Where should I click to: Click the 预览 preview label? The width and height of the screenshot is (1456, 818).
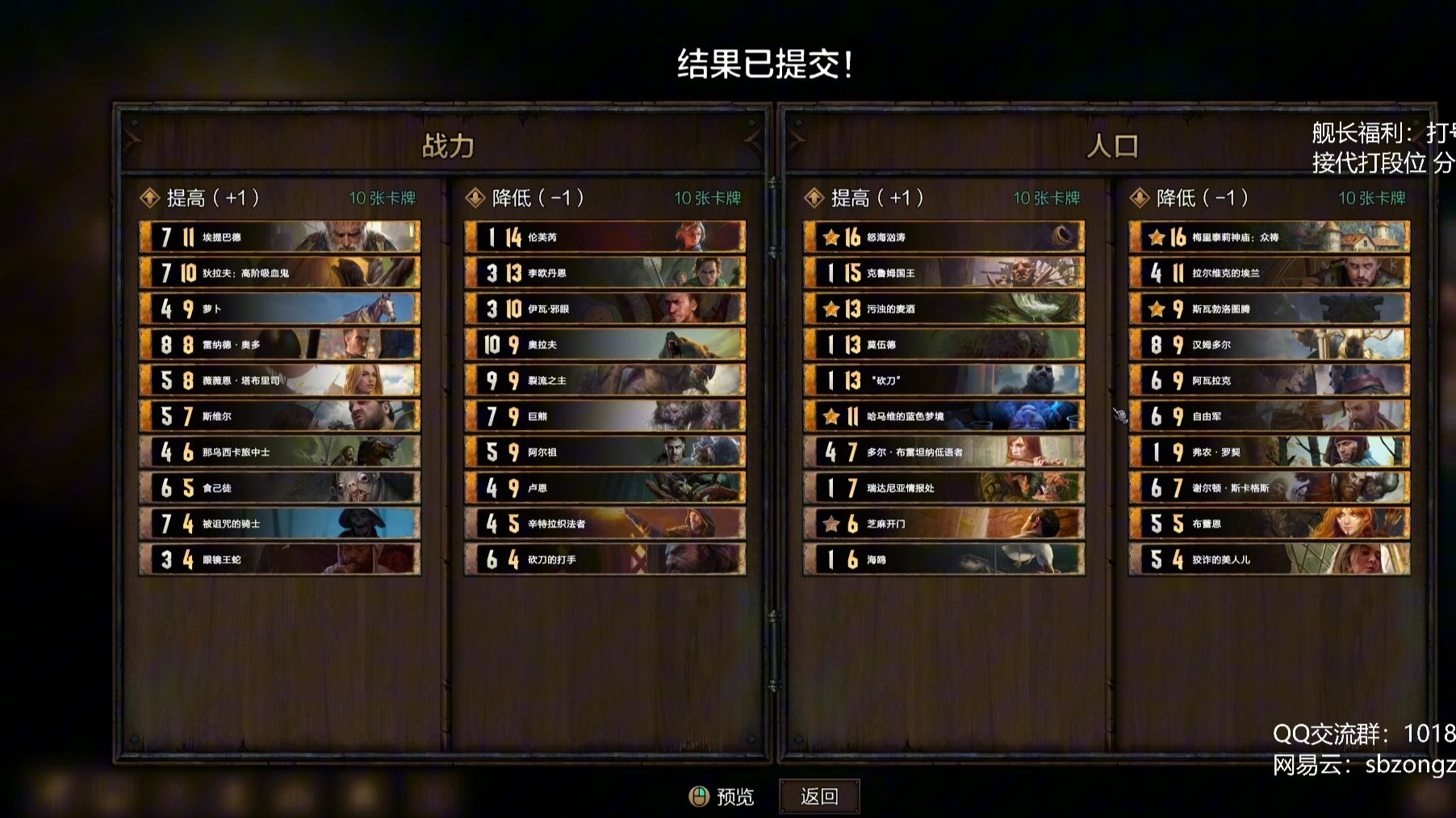click(x=735, y=797)
